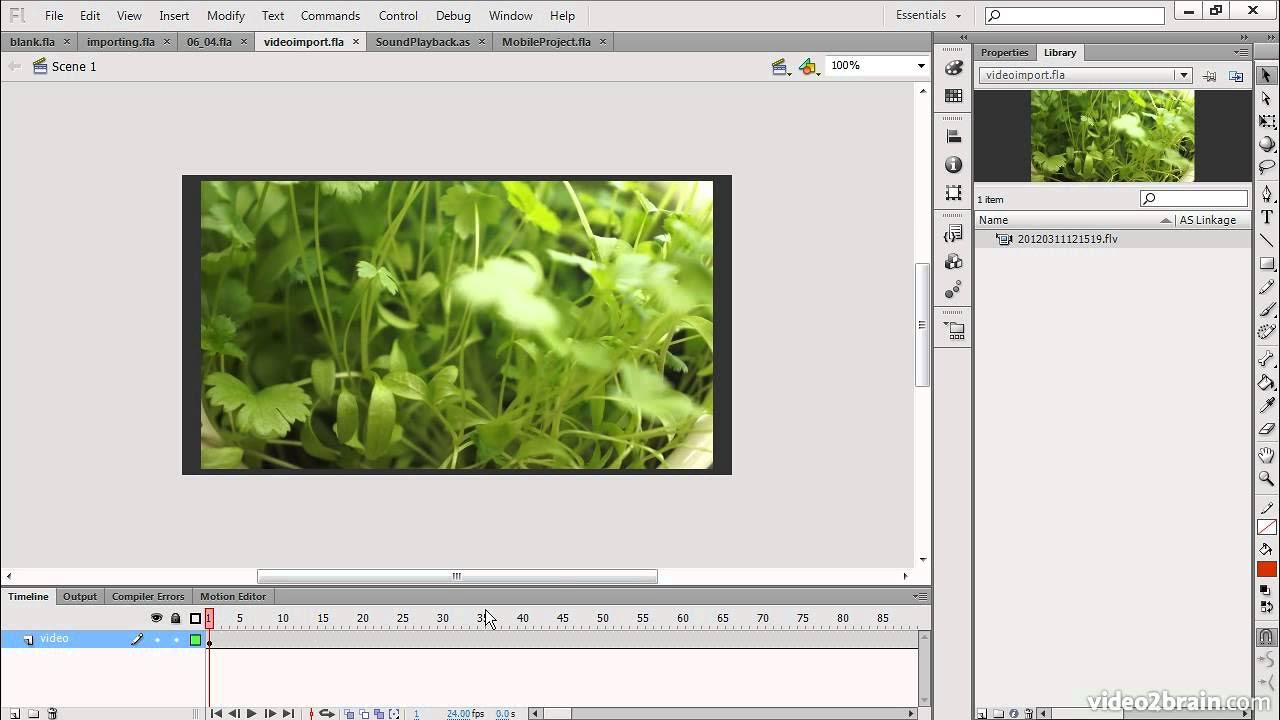Image resolution: width=1280 pixels, height=720 pixels.
Task: Pin current library with pushpin icon
Action: [x=1210, y=76]
